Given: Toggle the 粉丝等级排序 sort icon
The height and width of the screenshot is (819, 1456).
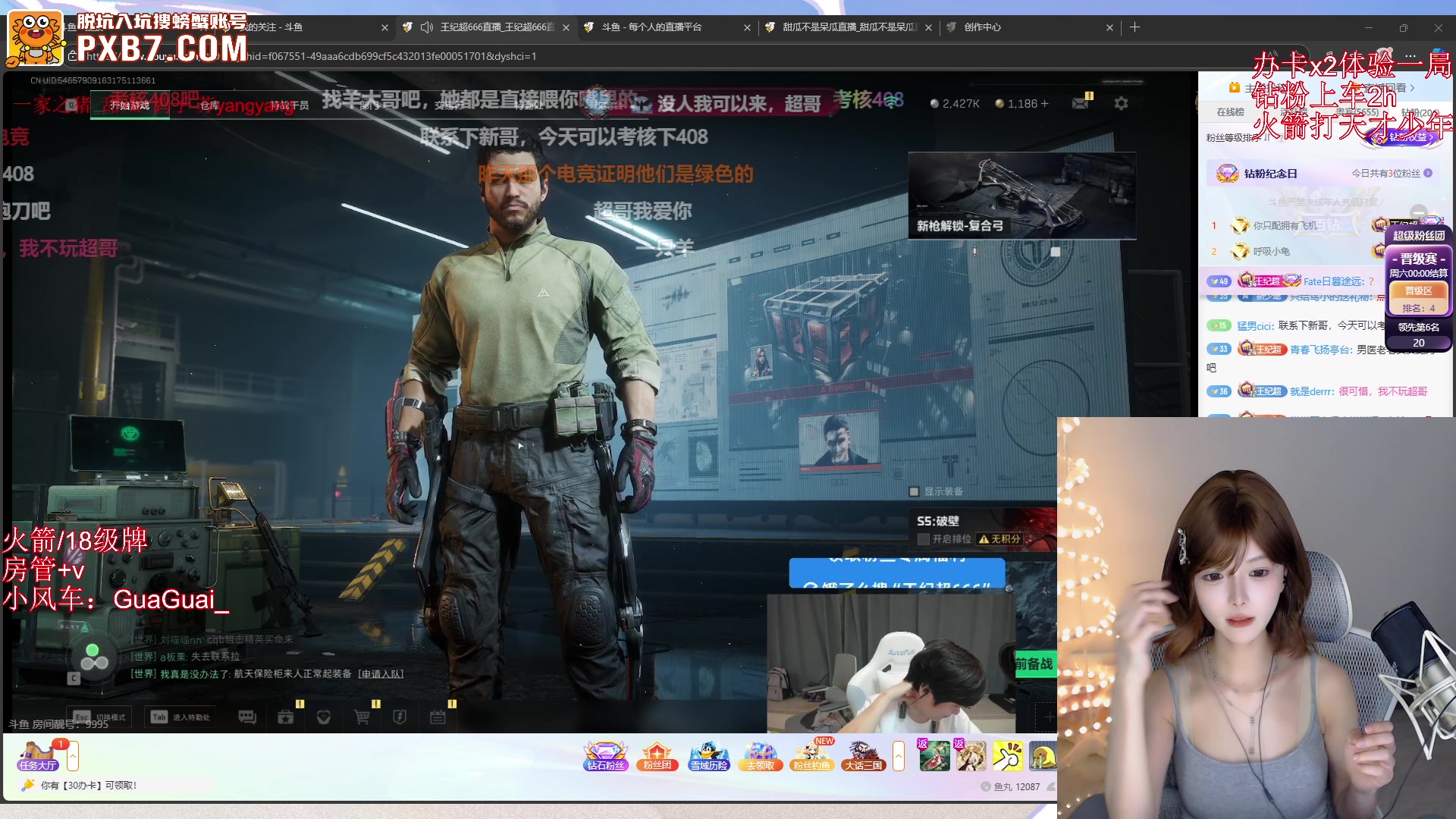Looking at the screenshot, I should [1267, 138].
